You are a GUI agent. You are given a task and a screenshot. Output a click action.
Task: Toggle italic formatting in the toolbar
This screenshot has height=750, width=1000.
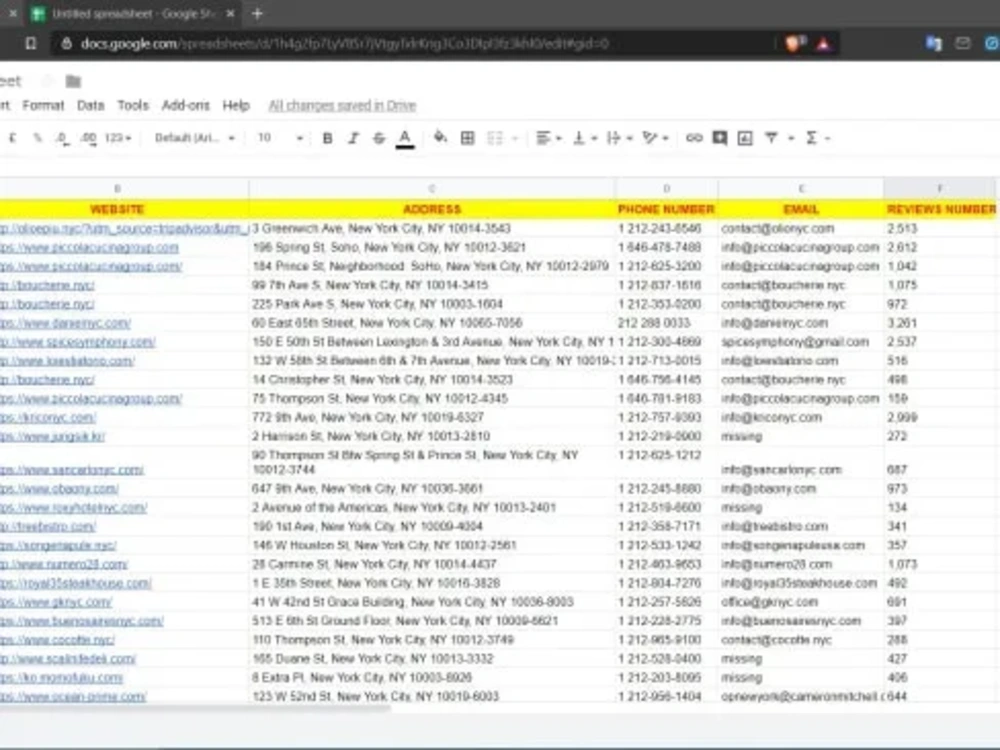[x=353, y=138]
